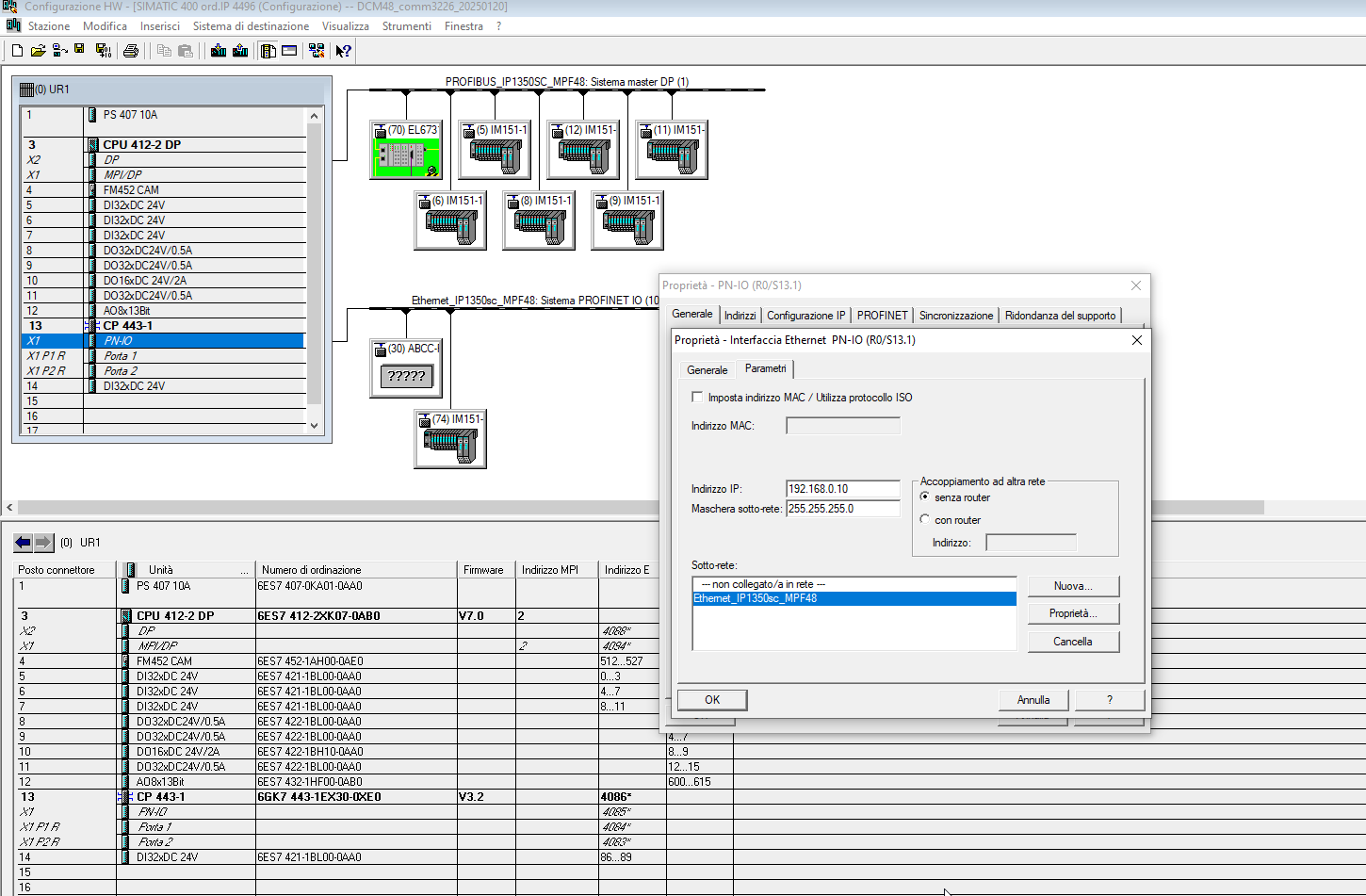
Task: Select the 'con router' radio button
Action: (x=924, y=519)
